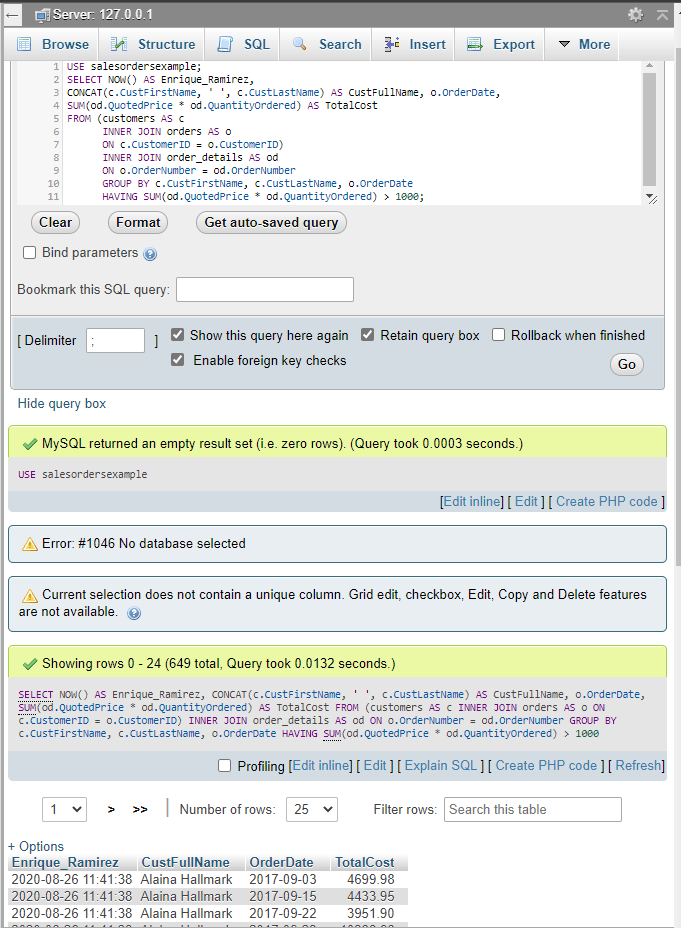Click Get auto-saved query button

(271, 223)
